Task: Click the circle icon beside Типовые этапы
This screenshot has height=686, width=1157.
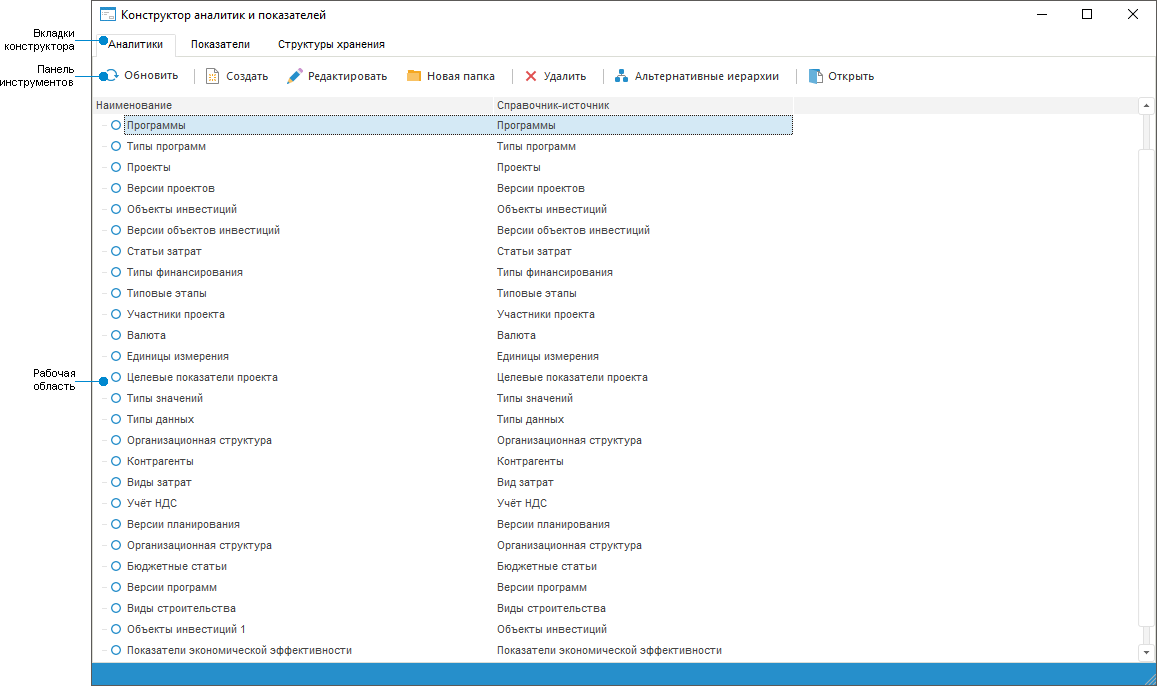Action: tap(116, 294)
